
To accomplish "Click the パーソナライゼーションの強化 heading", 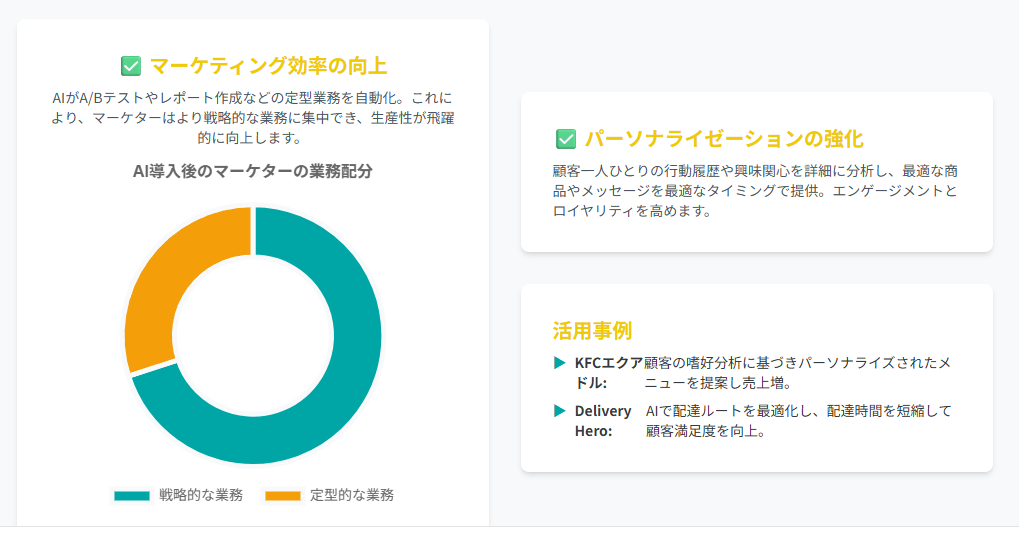I will [x=724, y=139].
